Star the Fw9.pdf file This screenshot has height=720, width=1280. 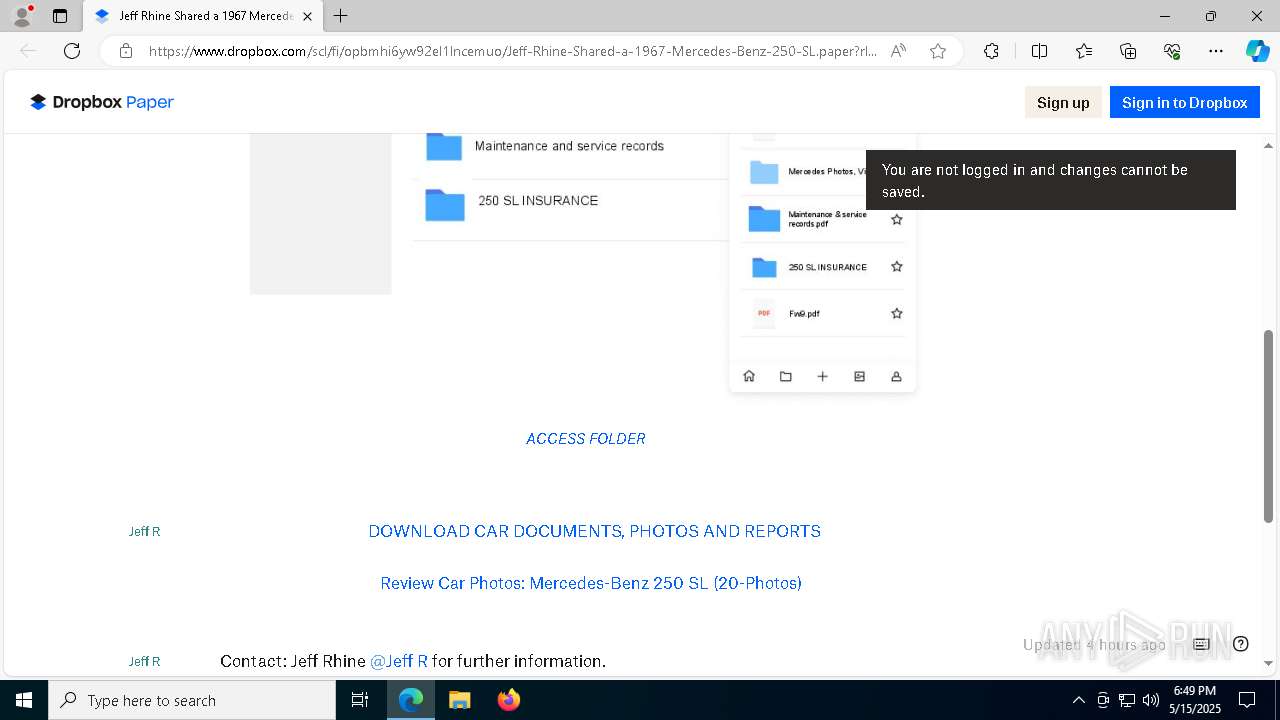click(x=897, y=313)
